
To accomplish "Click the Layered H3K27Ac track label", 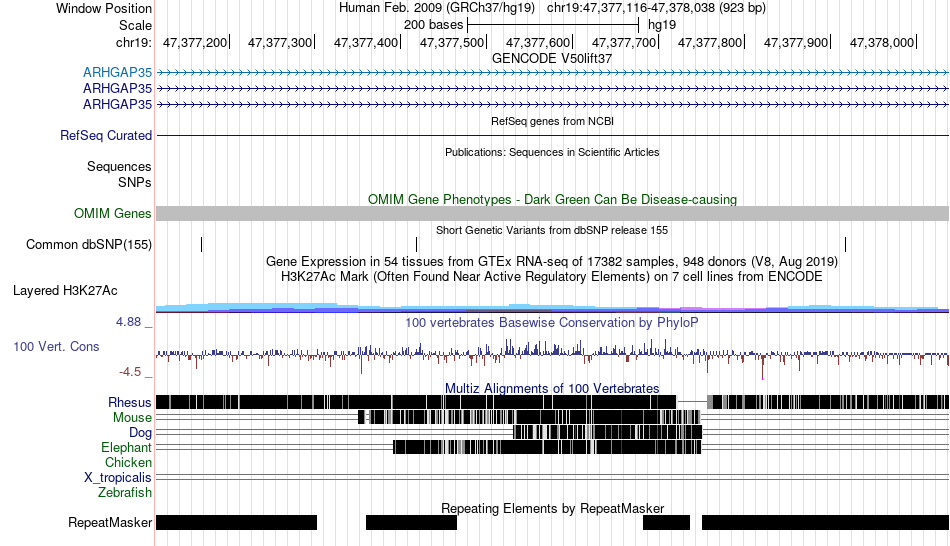I will tap(65, 290).
